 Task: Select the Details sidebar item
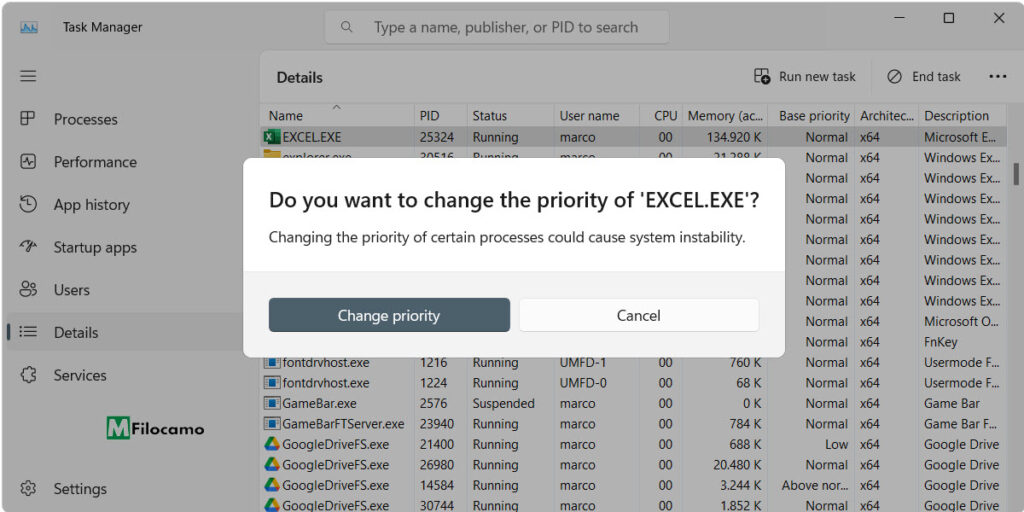click(x=125, y=332)
